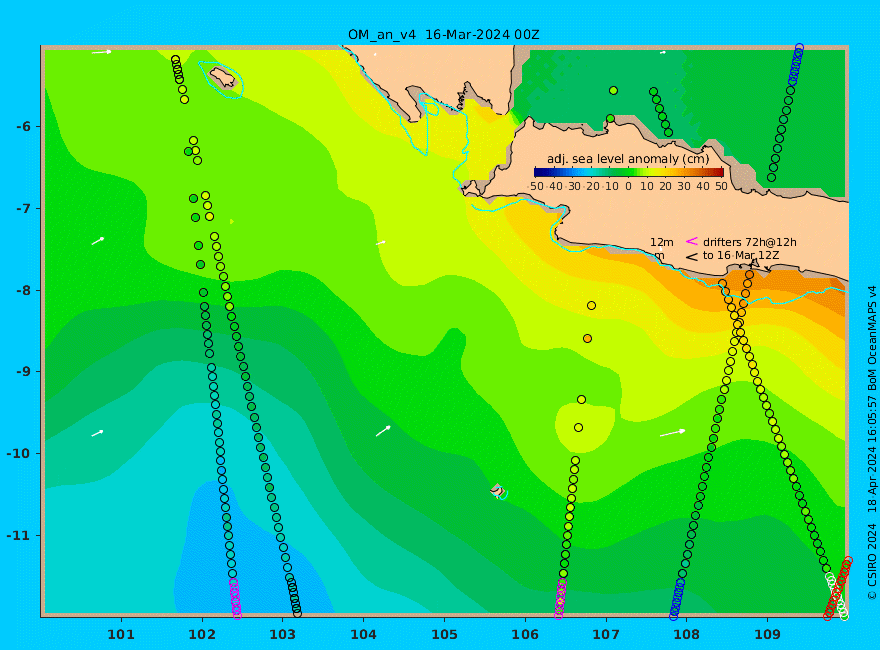Image resolution: width=880 pixels, height=650 pixels.
Task: Click the "12m" depth label in the legend
Action: 662,242
